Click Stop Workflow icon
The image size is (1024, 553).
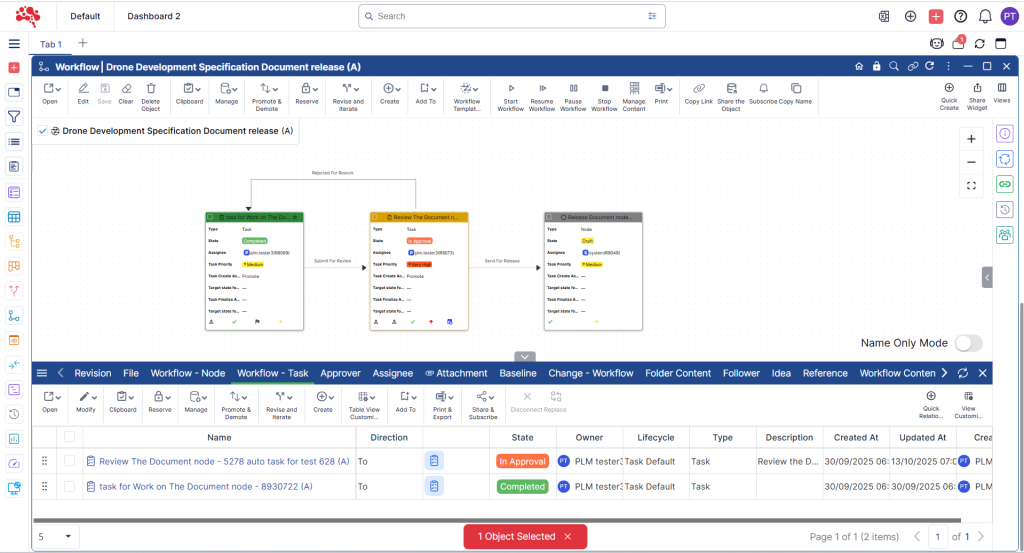604,89
